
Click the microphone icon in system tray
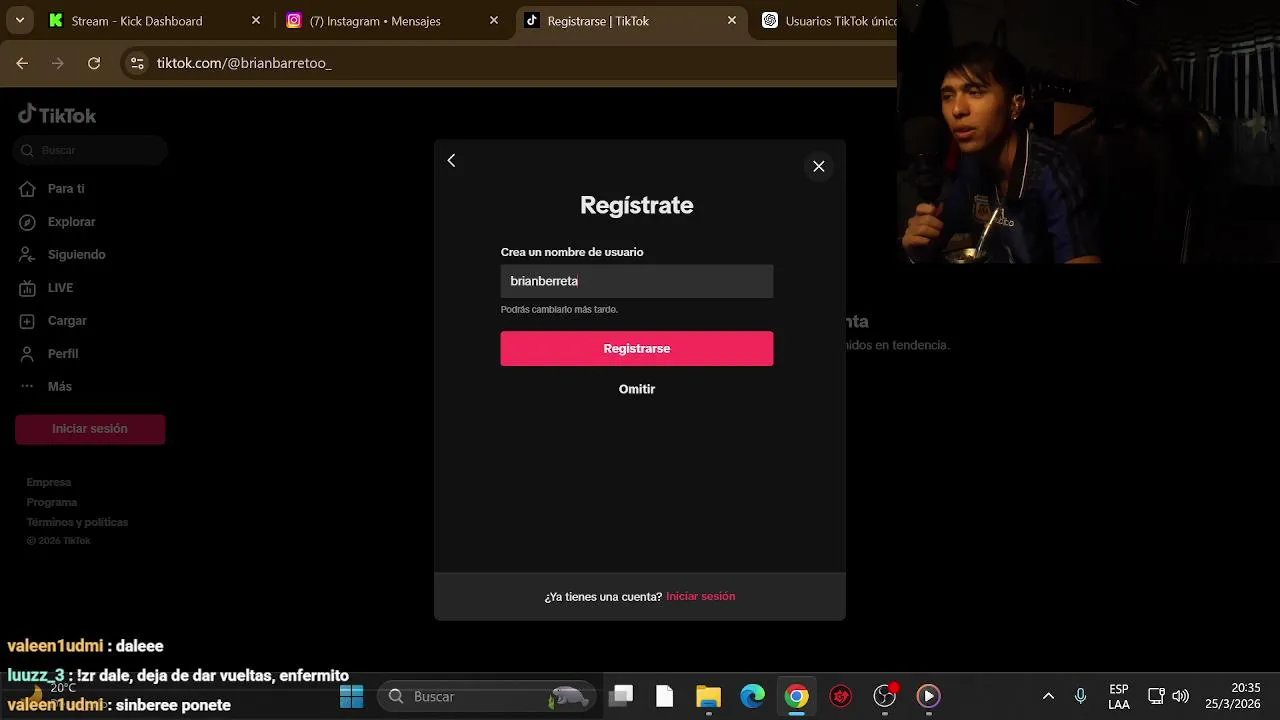[x=1081, y=696]
